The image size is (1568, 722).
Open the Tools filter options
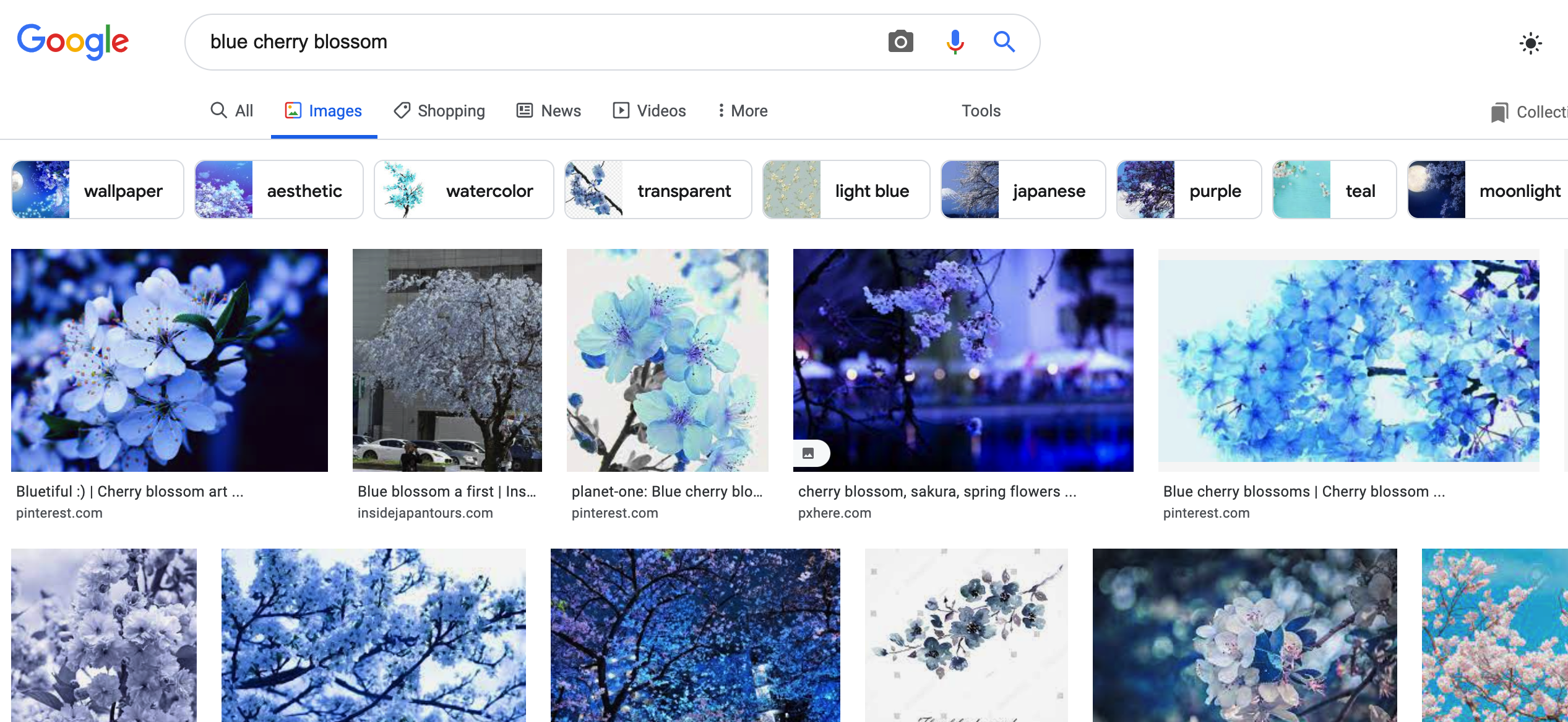[x=981, y=111]
